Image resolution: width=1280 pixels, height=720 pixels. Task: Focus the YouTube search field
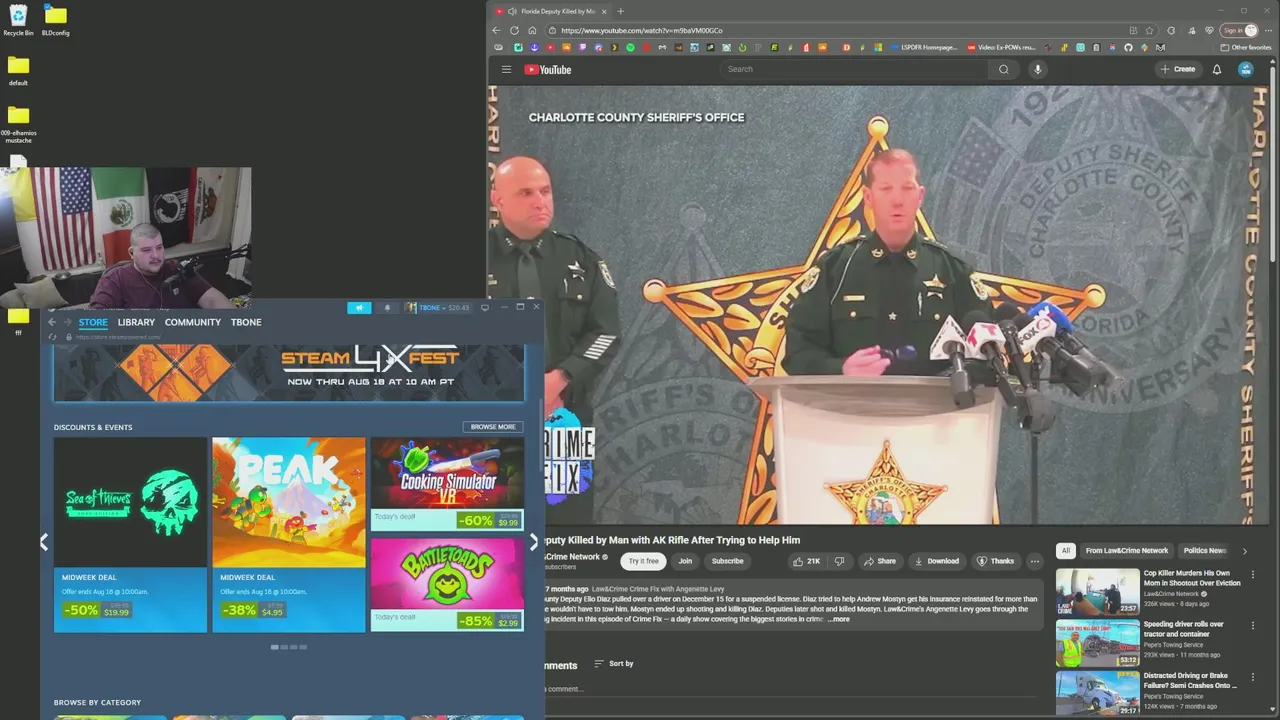855,69
